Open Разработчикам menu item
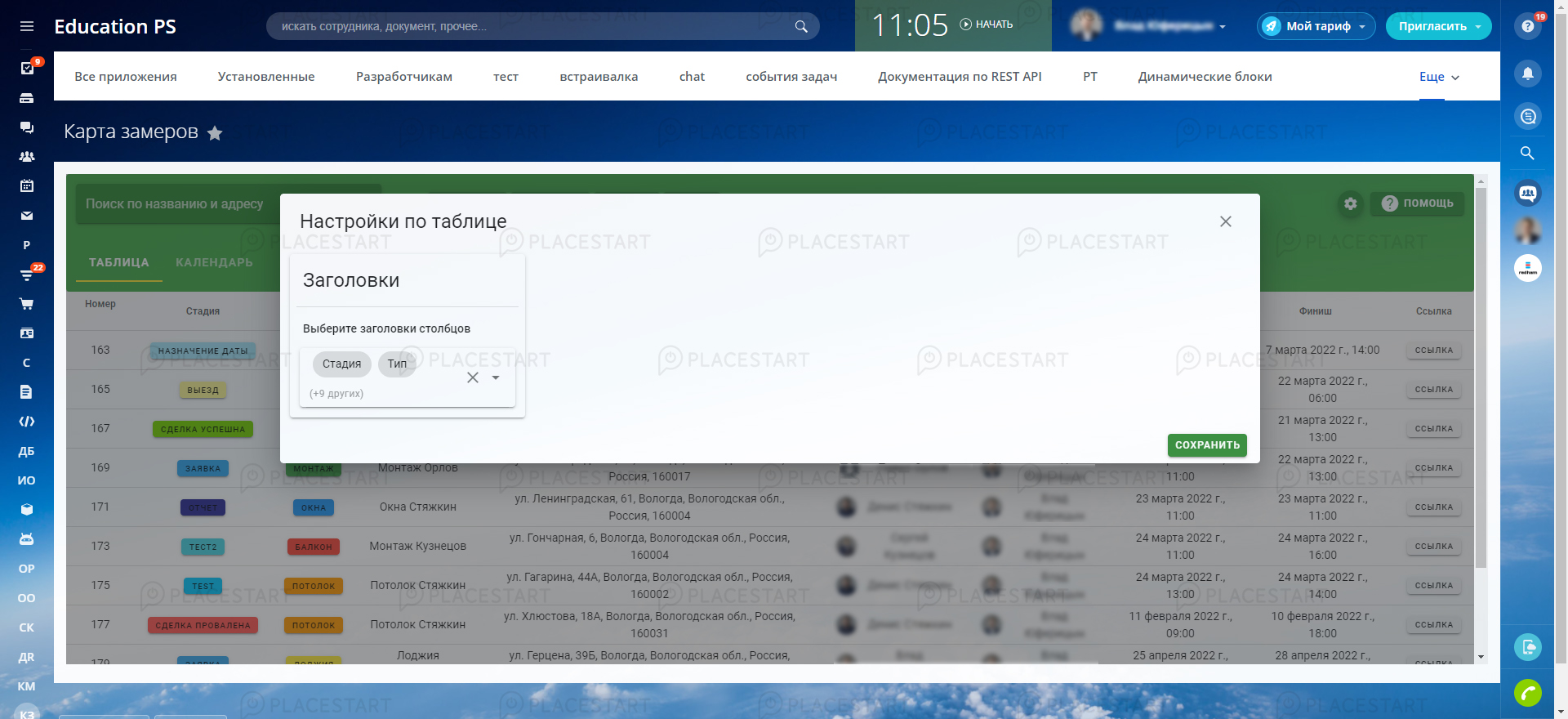 (x=404, y=77)
